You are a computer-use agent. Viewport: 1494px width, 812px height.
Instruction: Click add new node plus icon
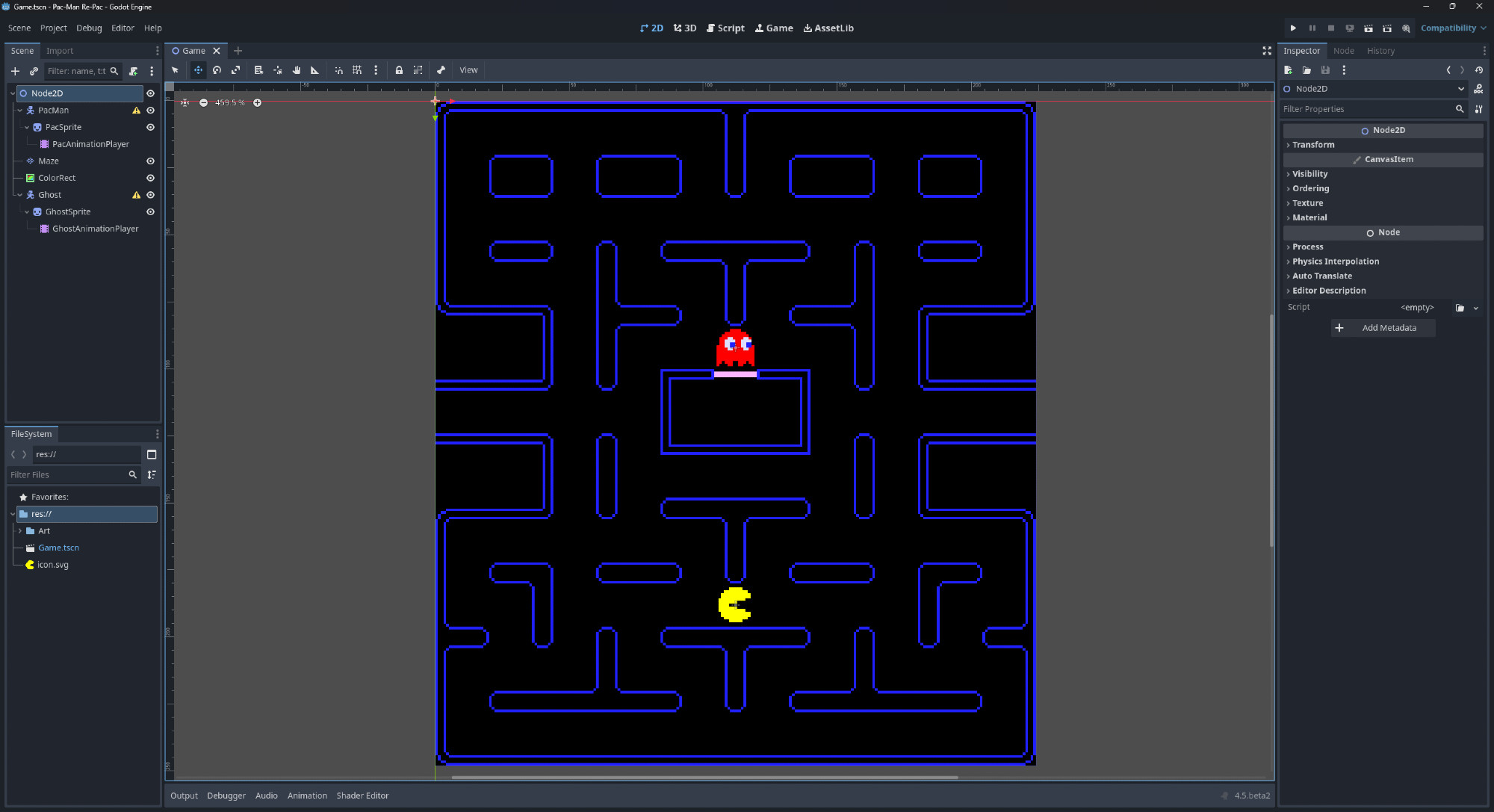15,72
